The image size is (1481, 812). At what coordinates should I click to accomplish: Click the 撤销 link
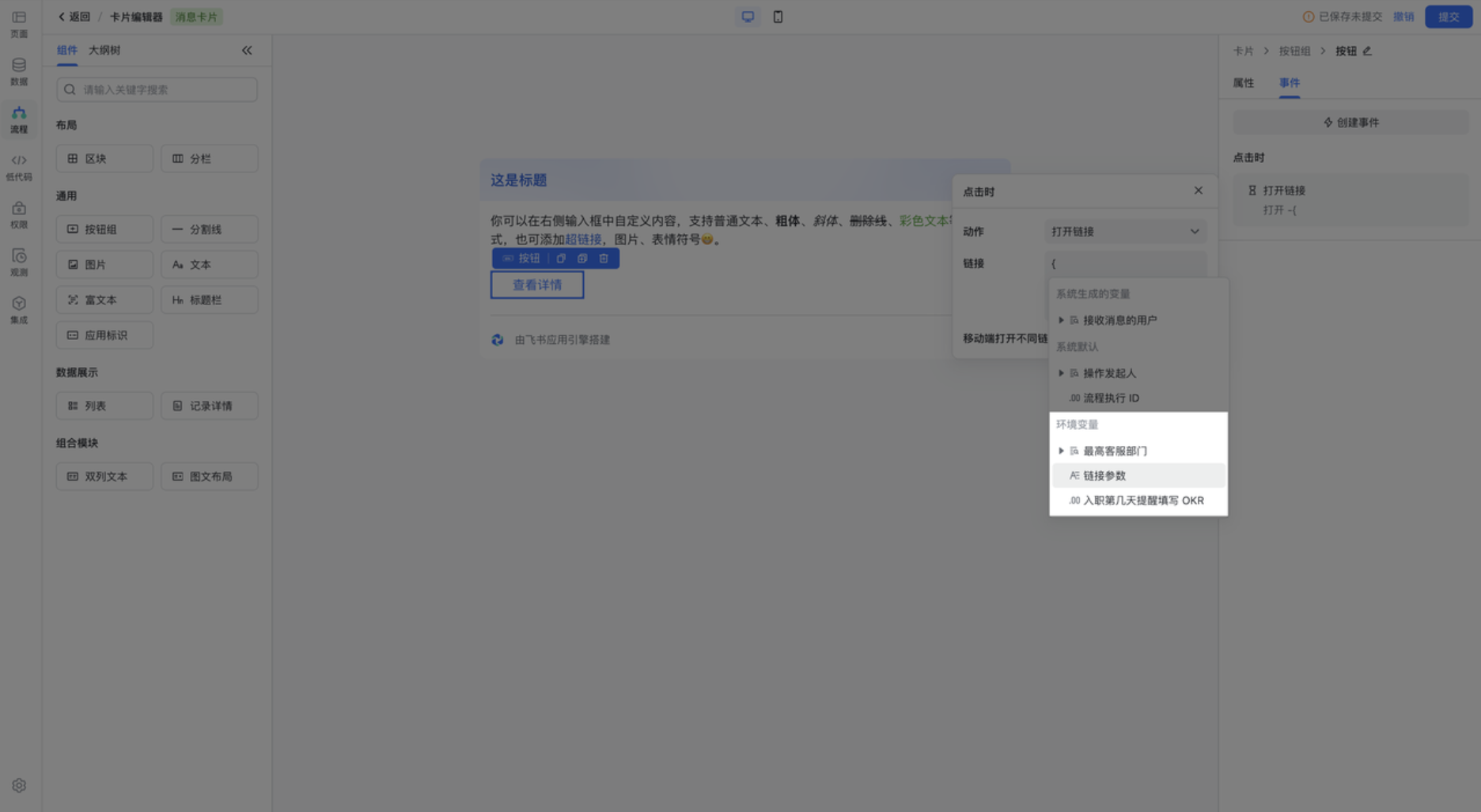coord(1403,17)
